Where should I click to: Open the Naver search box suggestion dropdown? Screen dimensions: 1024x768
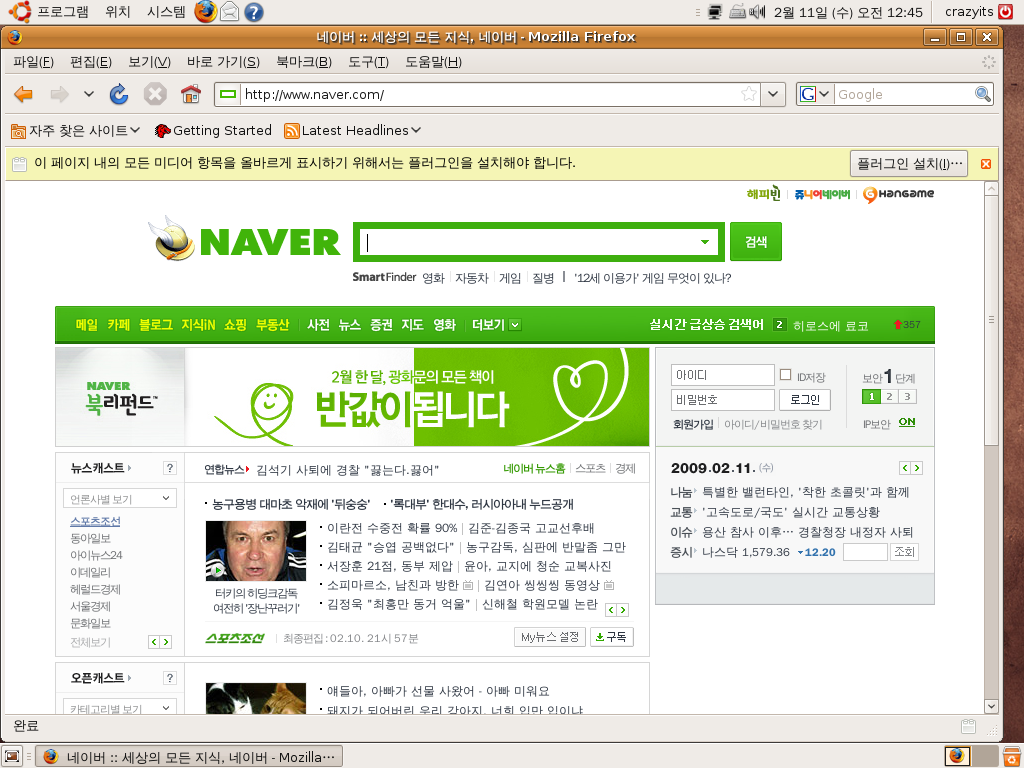tap(705, 242)
